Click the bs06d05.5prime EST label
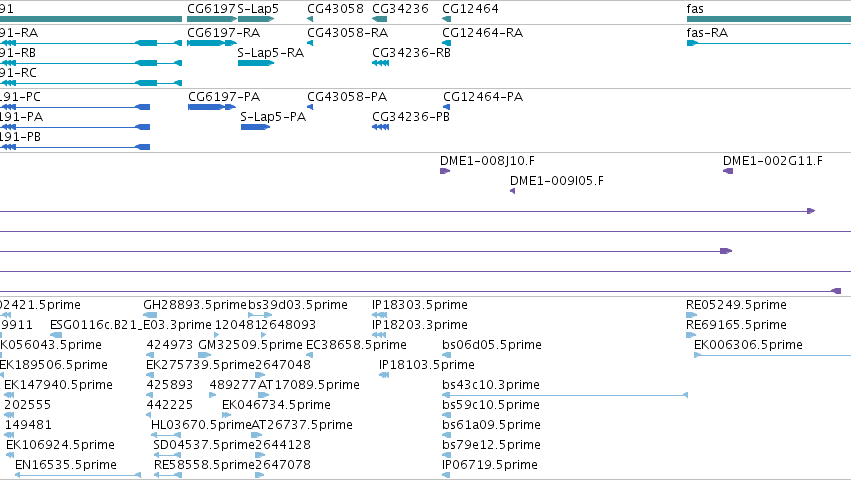Viewport: 851px width, 480px height. tap(492, 345)
